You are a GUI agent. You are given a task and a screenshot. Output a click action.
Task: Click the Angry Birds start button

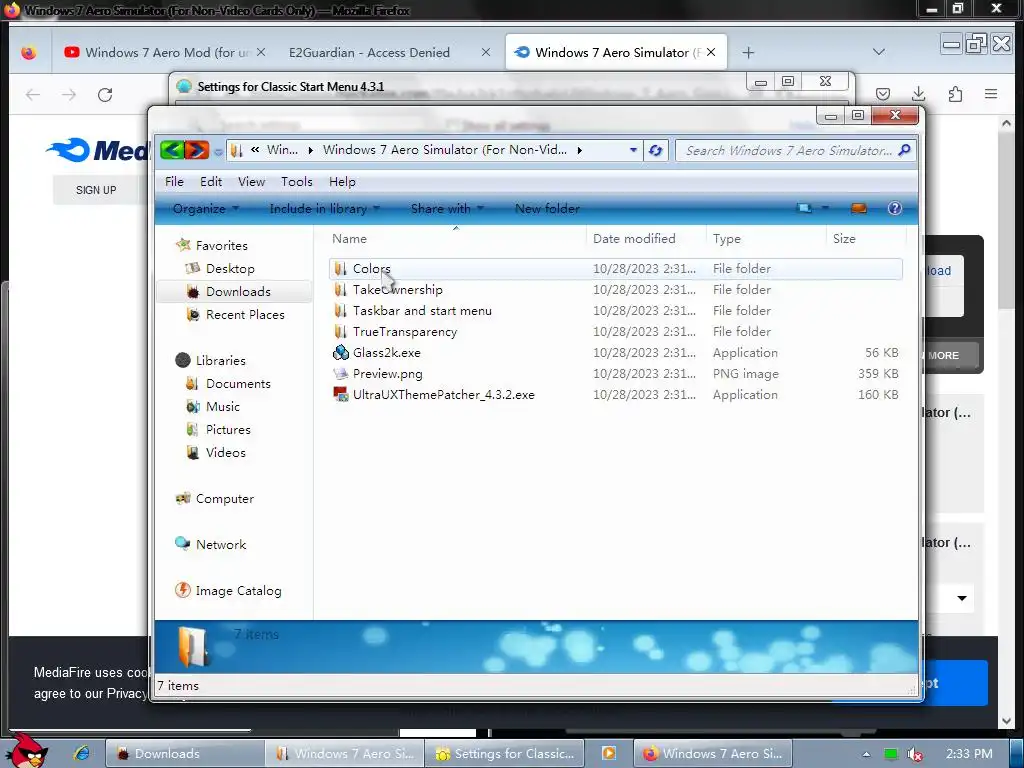(x=27, y=751)
